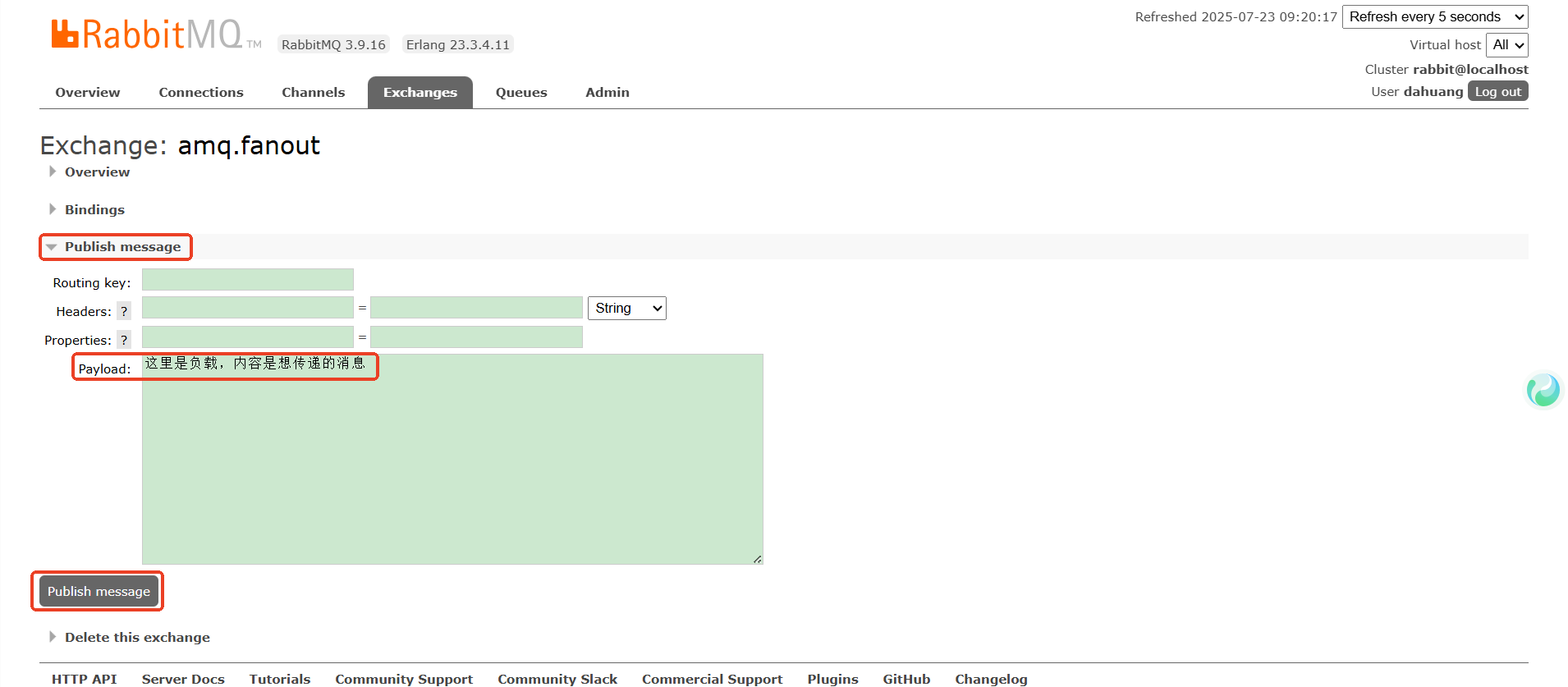
Task: Click the username dahuang
Action: (1433, 91)
